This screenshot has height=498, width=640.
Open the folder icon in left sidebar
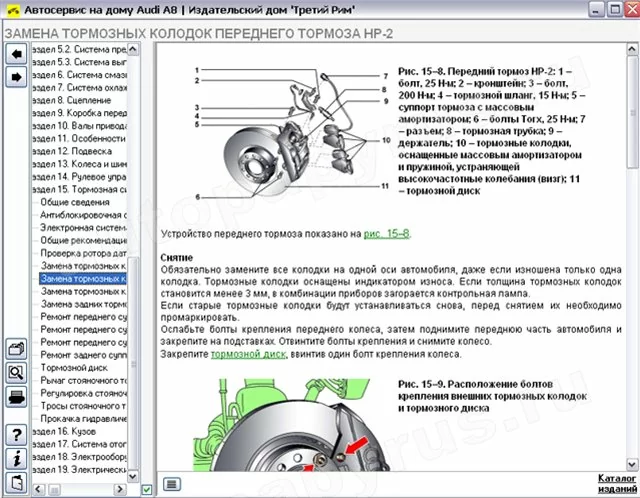16,349
